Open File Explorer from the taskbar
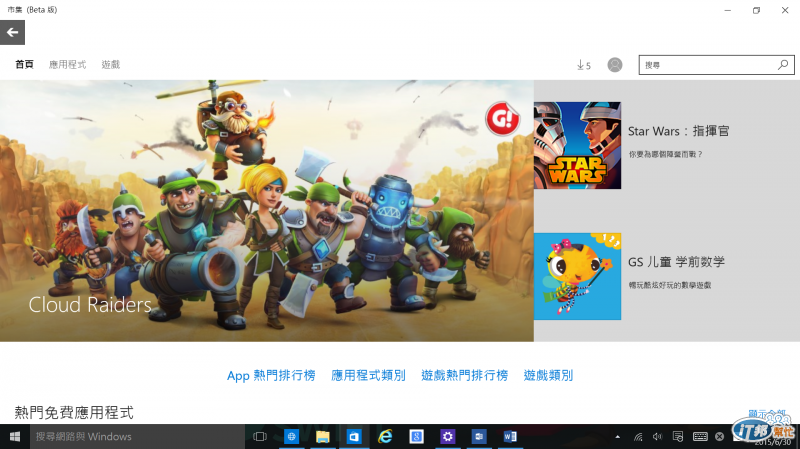800x449 pixels. (322, 437)
